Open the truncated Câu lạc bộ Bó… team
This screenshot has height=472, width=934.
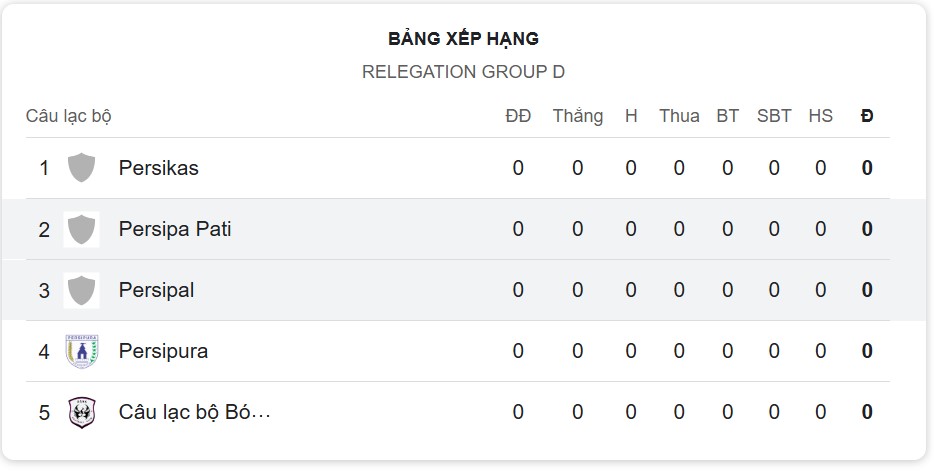click(x=195, y=412)
